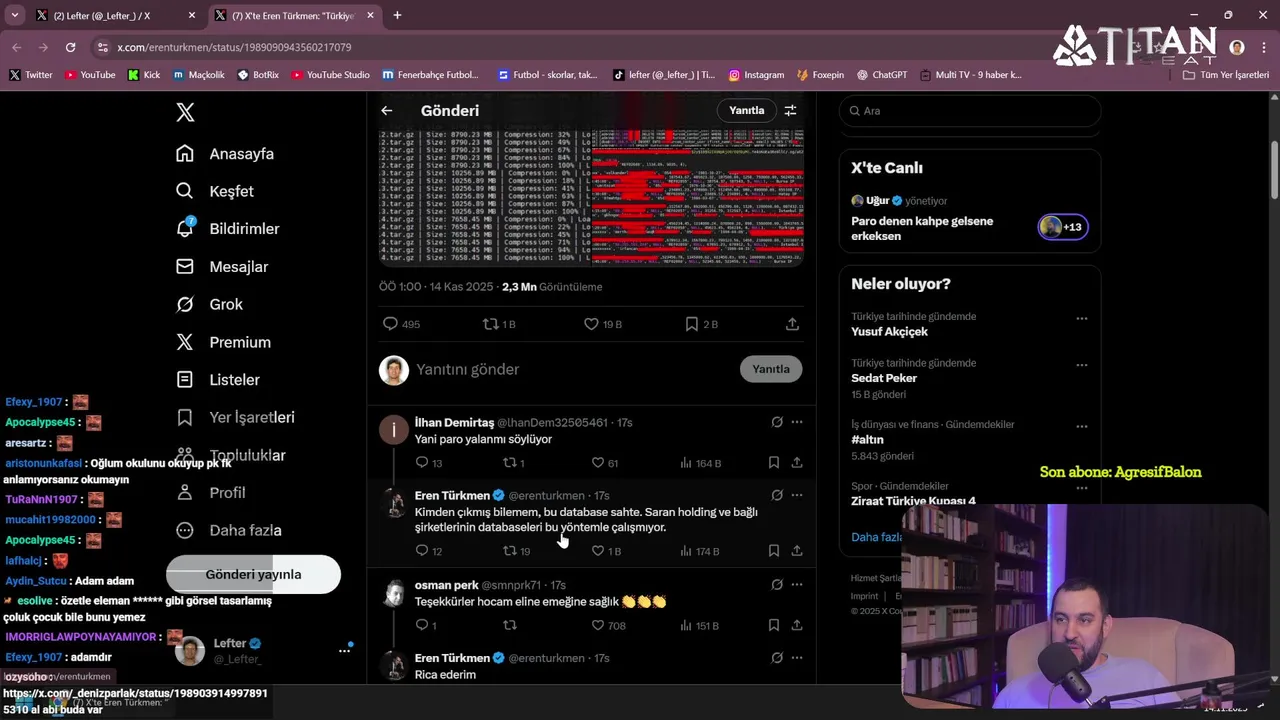Open the #altın trending topic

[x=867, y=440]
